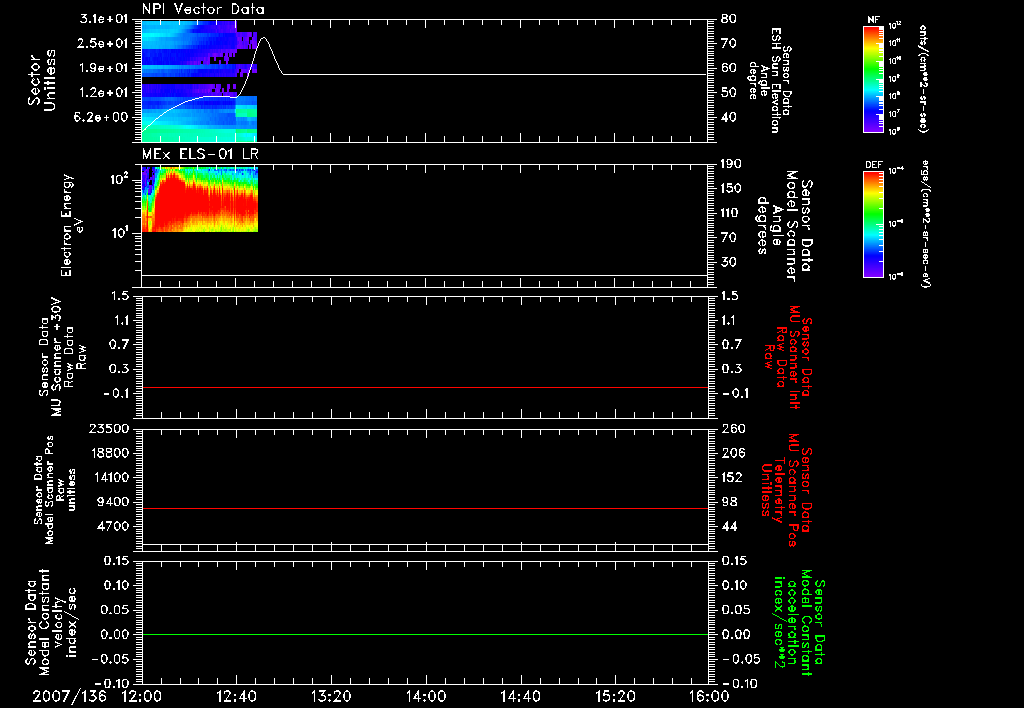Click the 260 right-axis tick label
The width and height of the screenshot is (1024, 708).
coord(732,428)
